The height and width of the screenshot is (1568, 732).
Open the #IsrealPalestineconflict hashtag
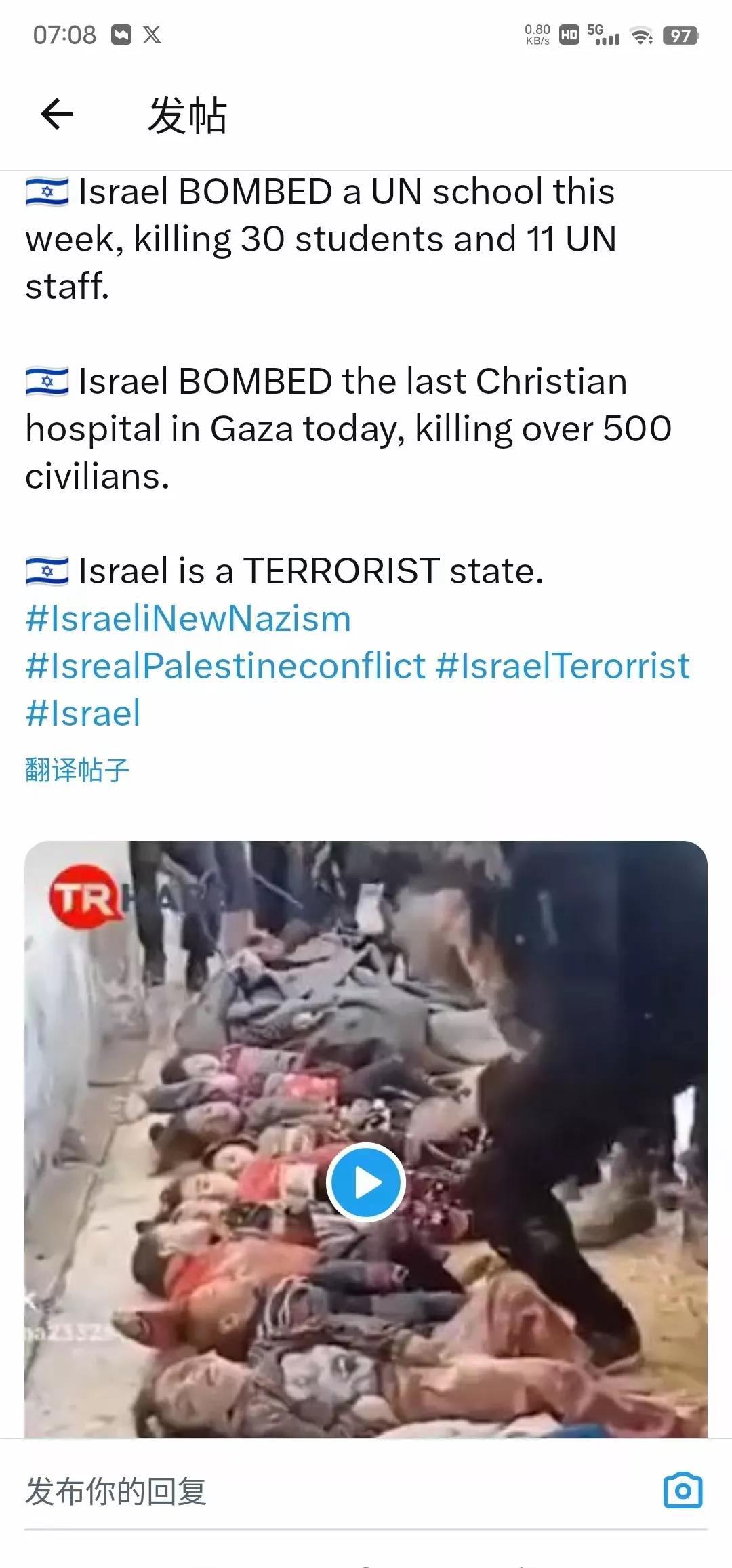(x=225, y=666)
